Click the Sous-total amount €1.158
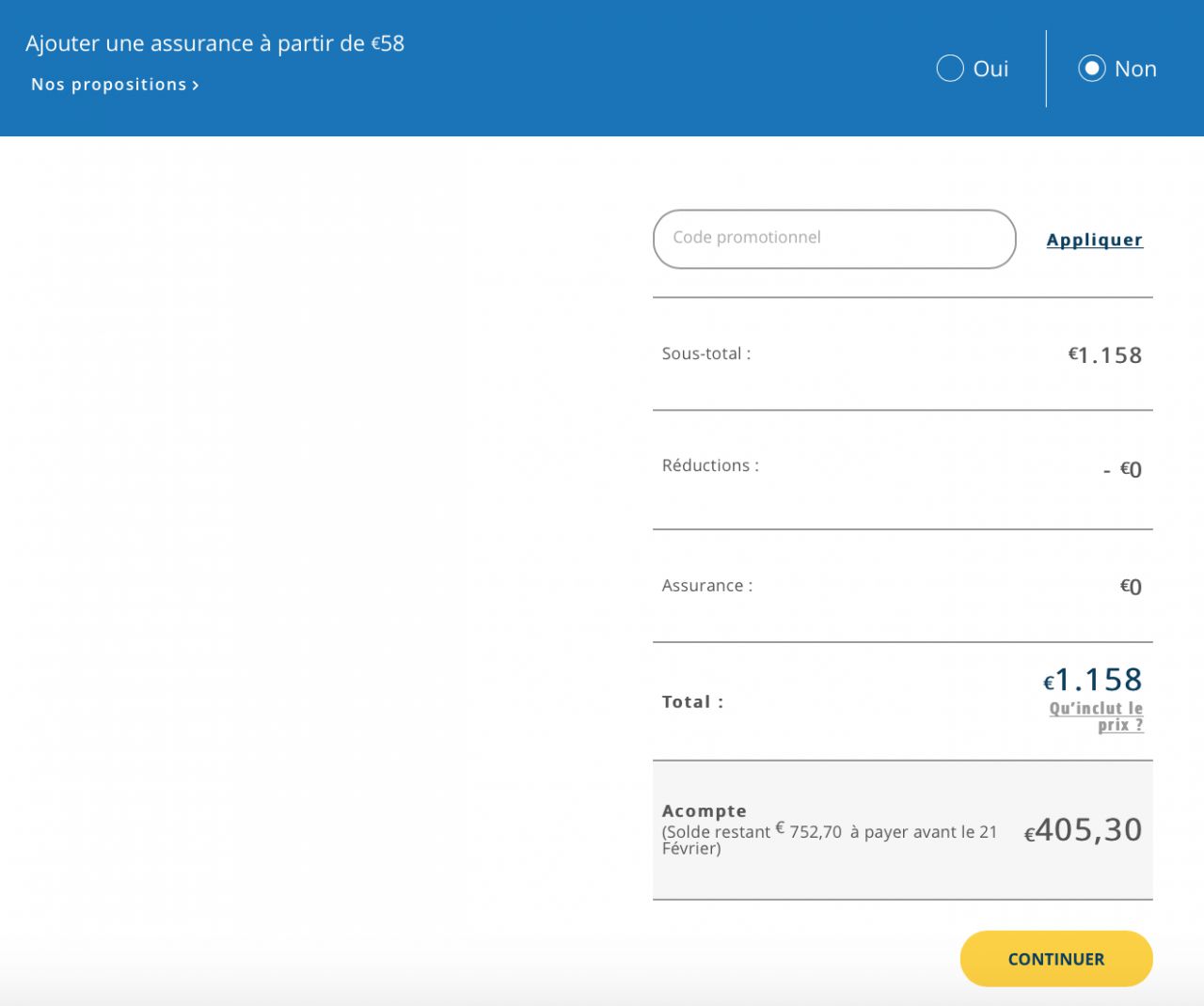 [1105, 355]
